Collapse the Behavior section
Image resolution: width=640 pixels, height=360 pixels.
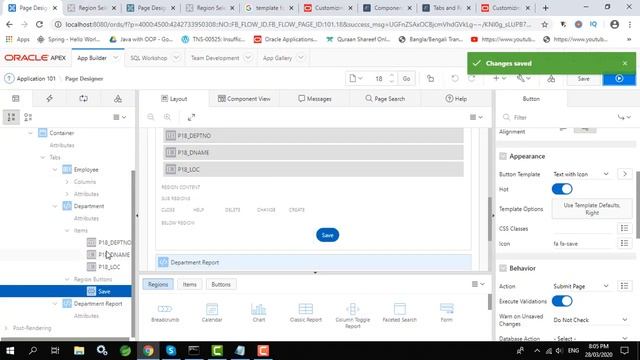pos(503,268)
